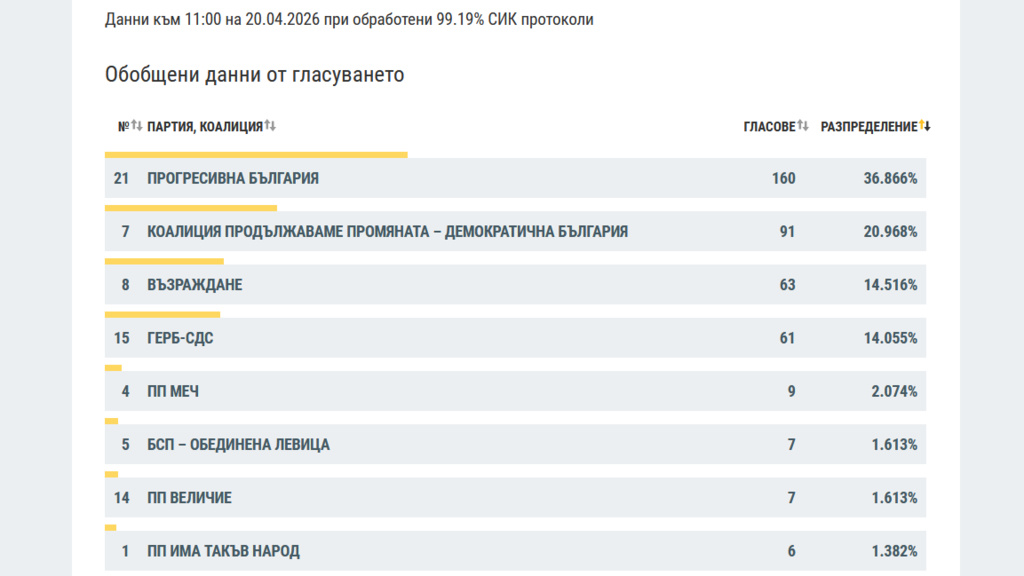Click the ВЪЗРАЖДАНЕ party name
This screenshot has width=1024, height=576.
click(x=194, y=285)
